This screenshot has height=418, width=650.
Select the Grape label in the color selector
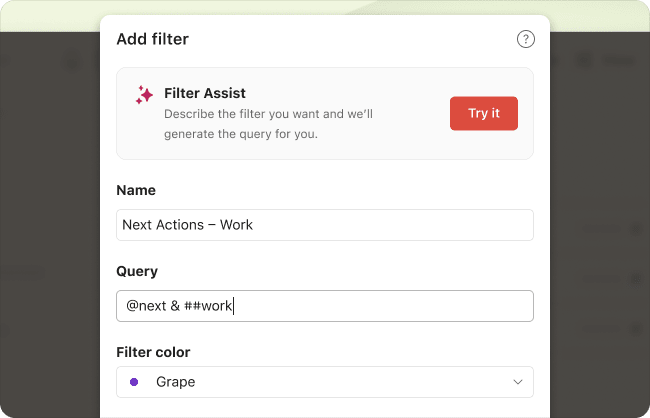coord(176,382)
